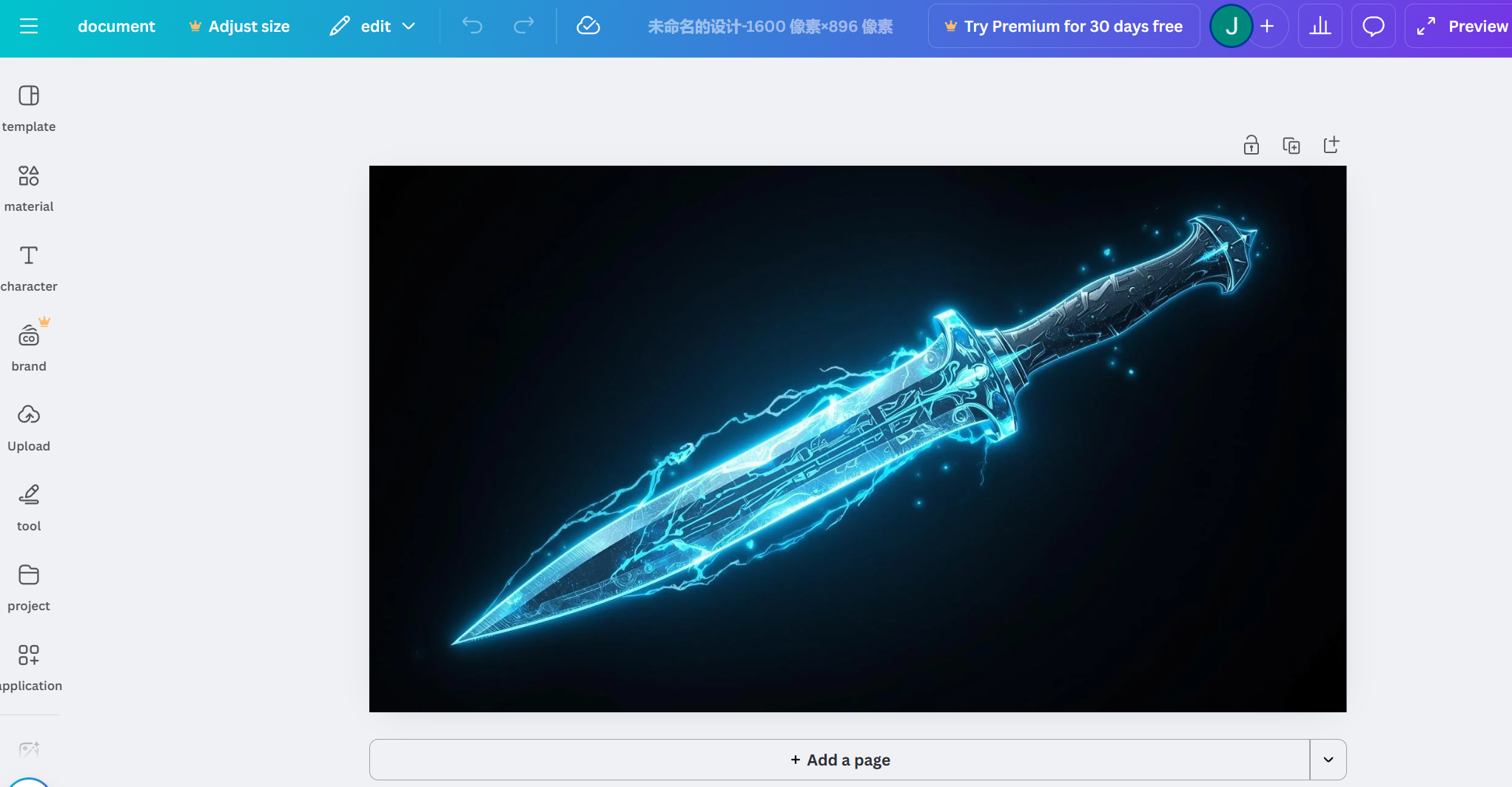
Task: Click the Add a page button
Action: (x=840, y=760)
